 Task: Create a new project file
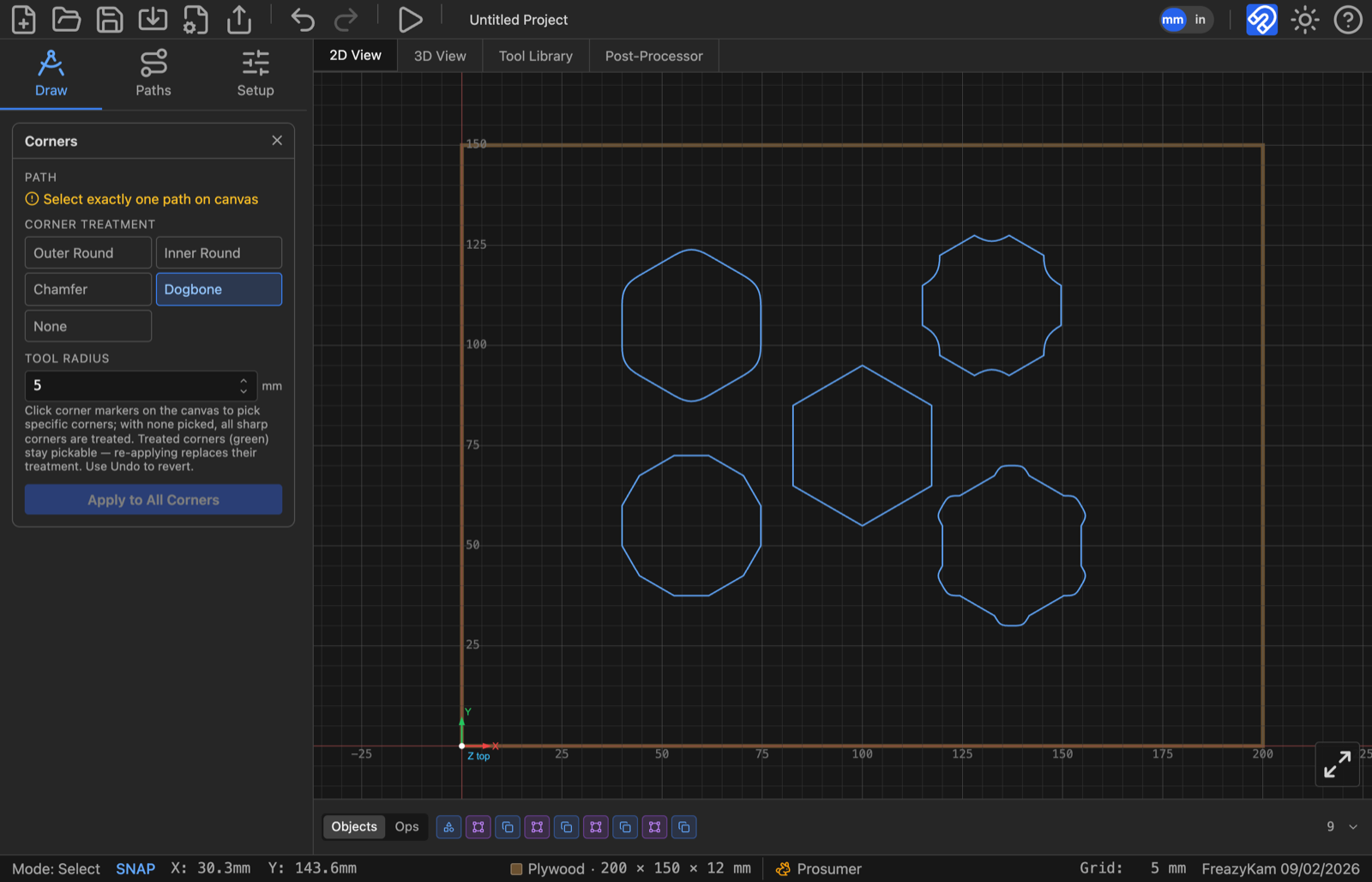23,19
